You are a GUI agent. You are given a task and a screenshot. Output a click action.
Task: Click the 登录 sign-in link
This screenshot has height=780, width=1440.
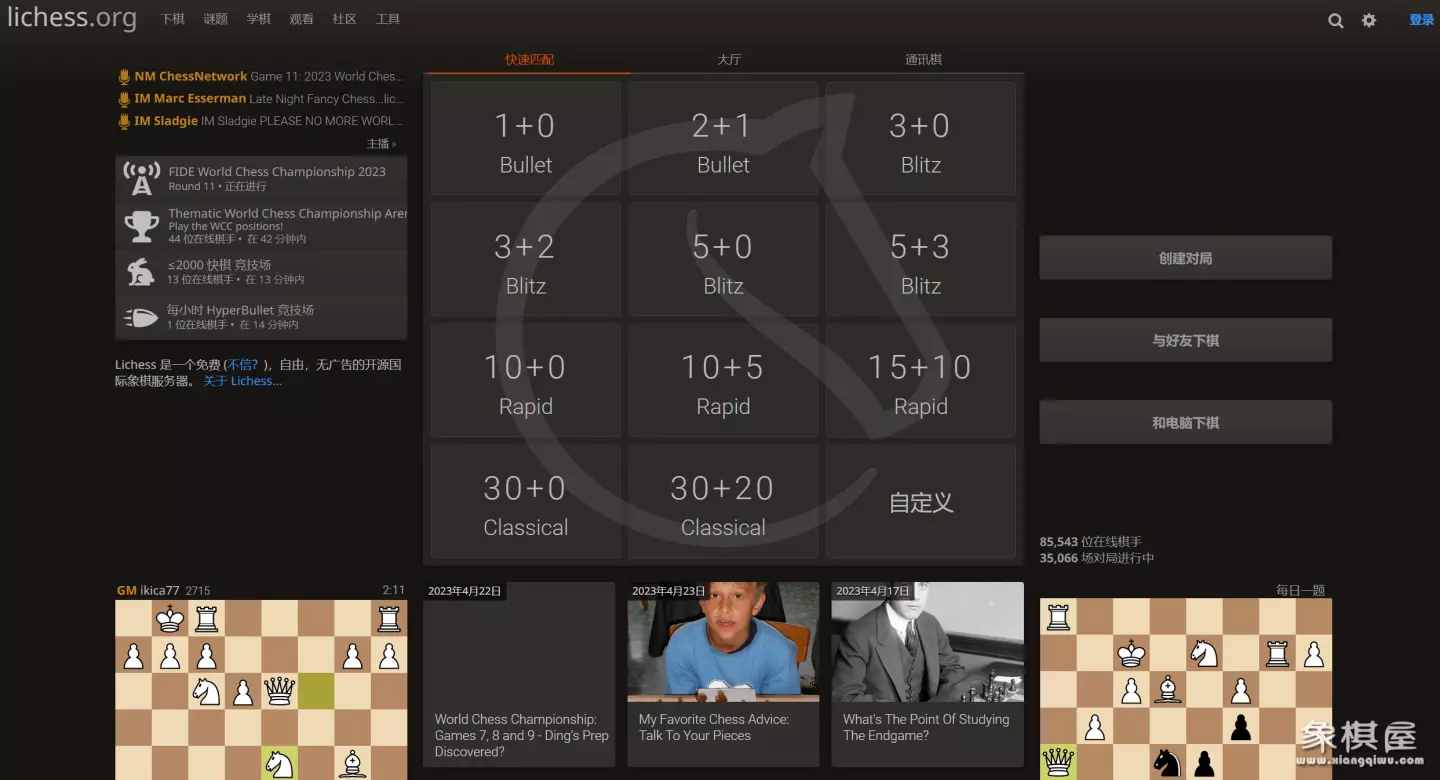tap(1421, 20)
